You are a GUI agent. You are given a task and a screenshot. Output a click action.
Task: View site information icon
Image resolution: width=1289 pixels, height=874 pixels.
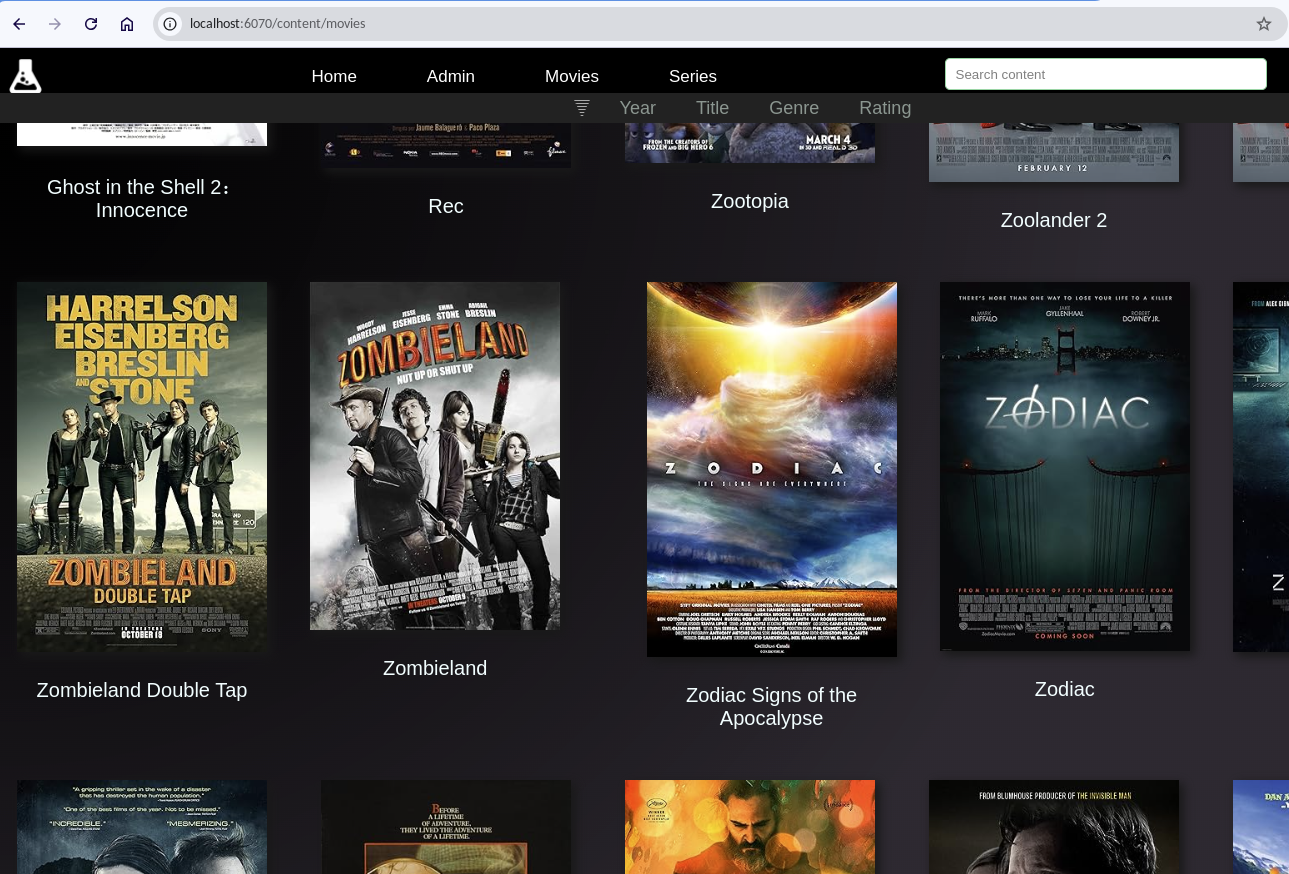coord(171,24)
